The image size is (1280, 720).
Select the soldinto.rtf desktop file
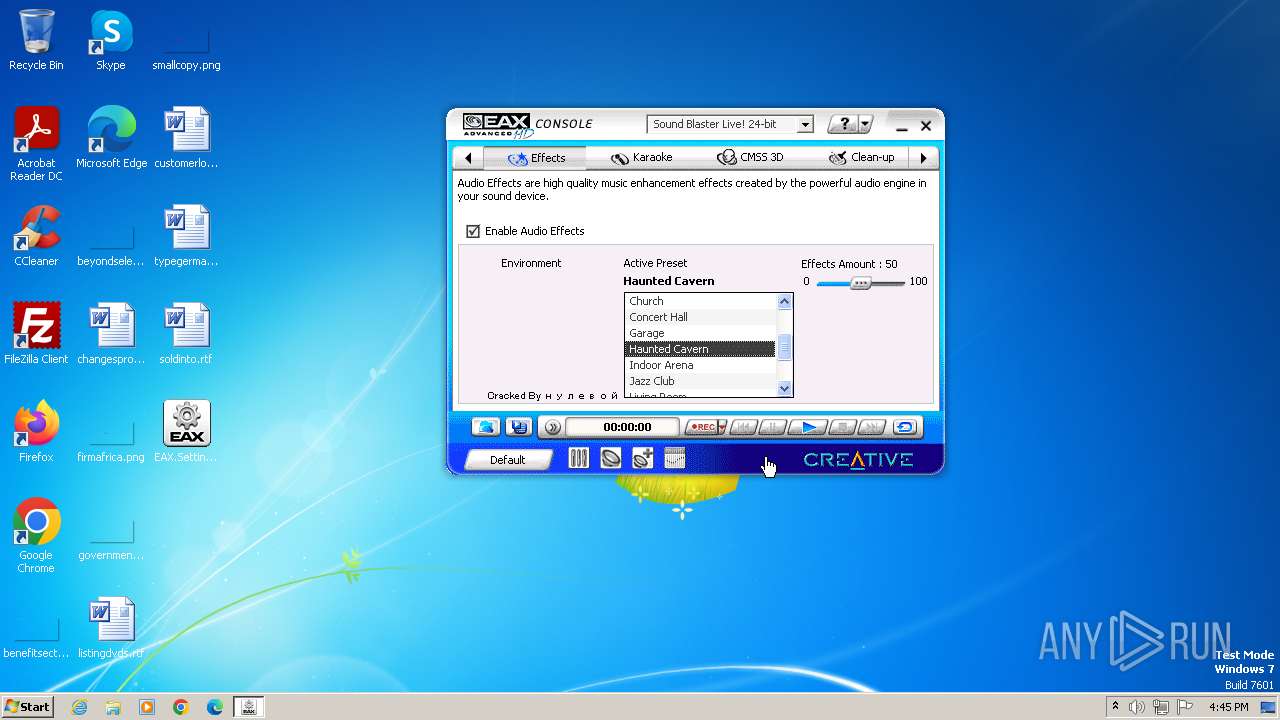186,334
